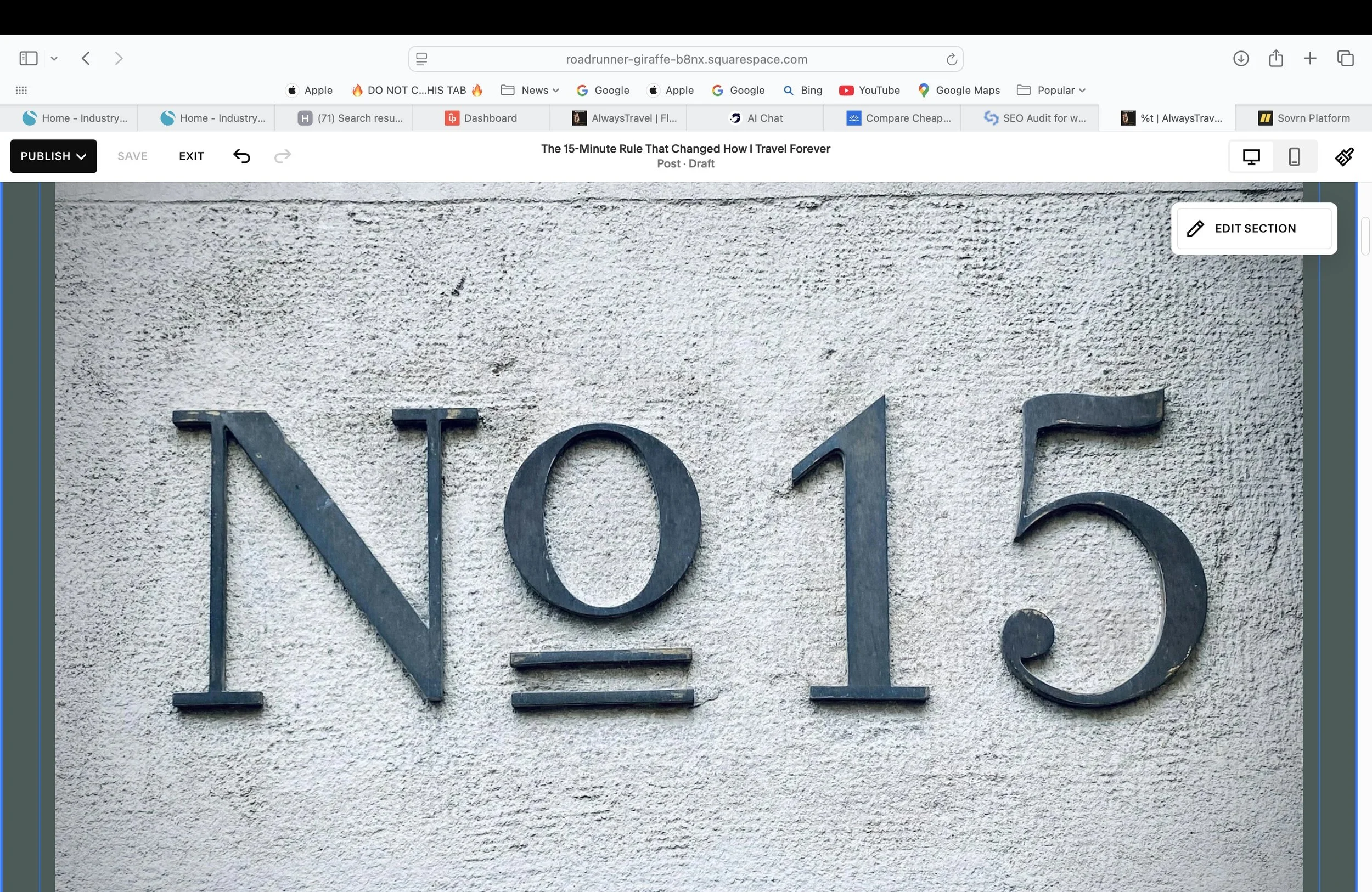
Task: Show the tab overview icon
Action: pos(1346,58)
